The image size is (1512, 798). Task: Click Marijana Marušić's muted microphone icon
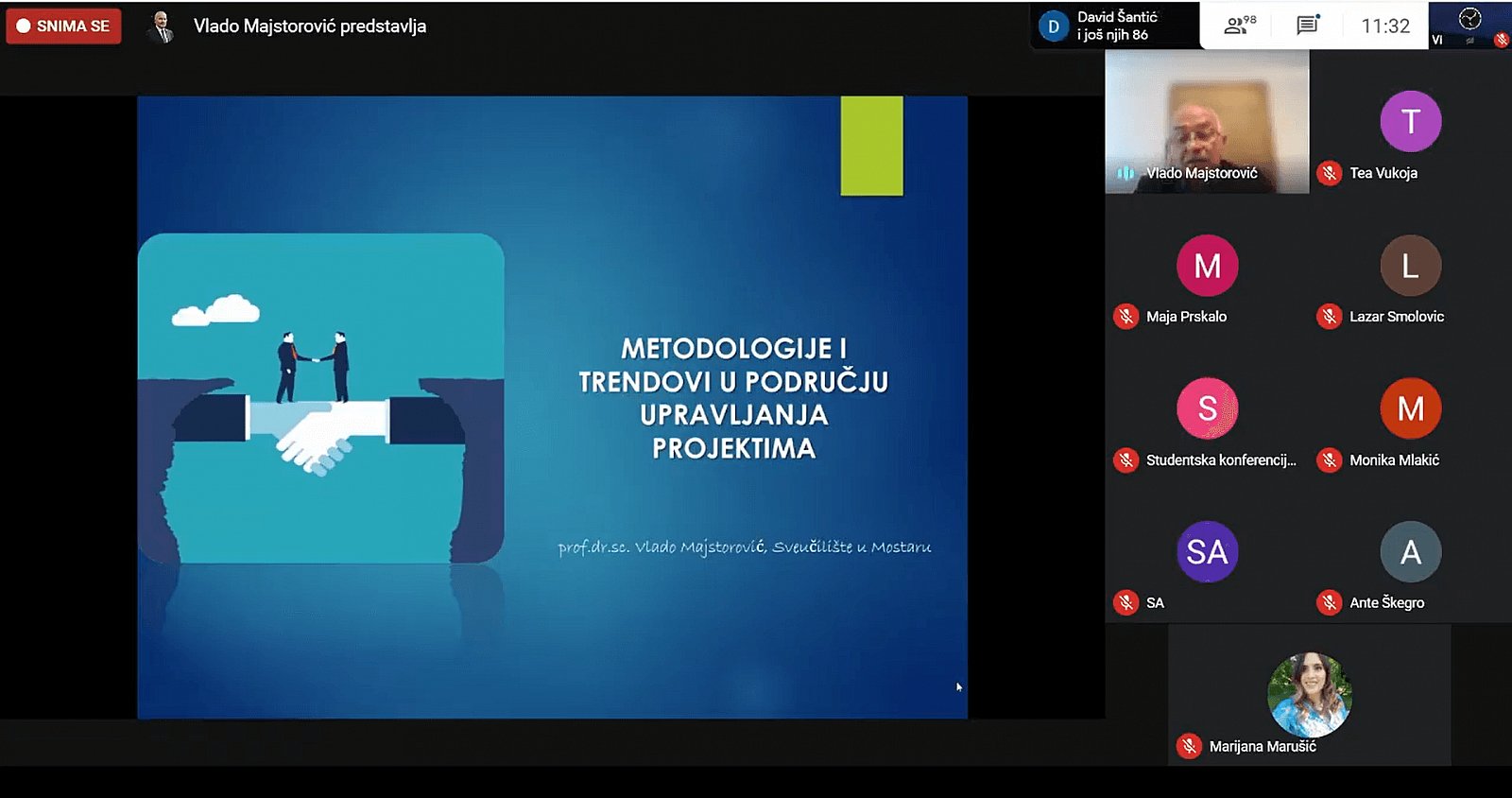1189,747
